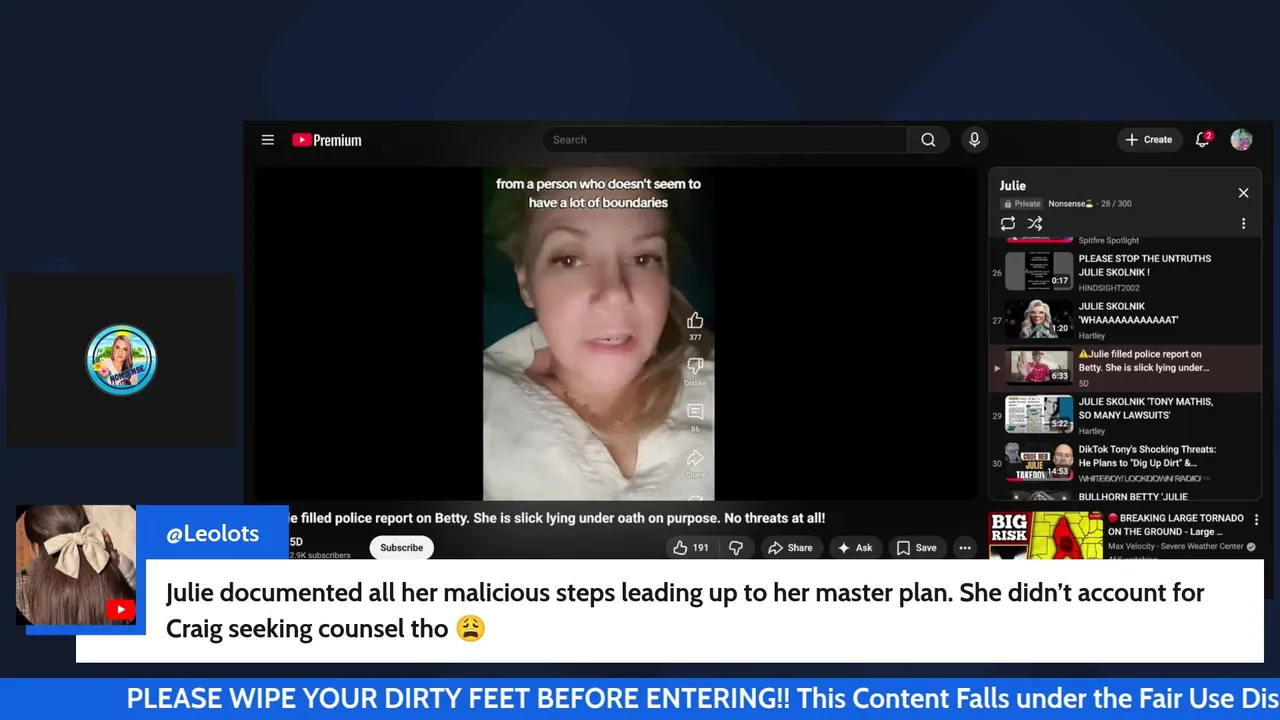The image size is (1280, 720).
Task: Click 'HINDSIGHT2002' channel name in playlist
Action: [1110, 288]
